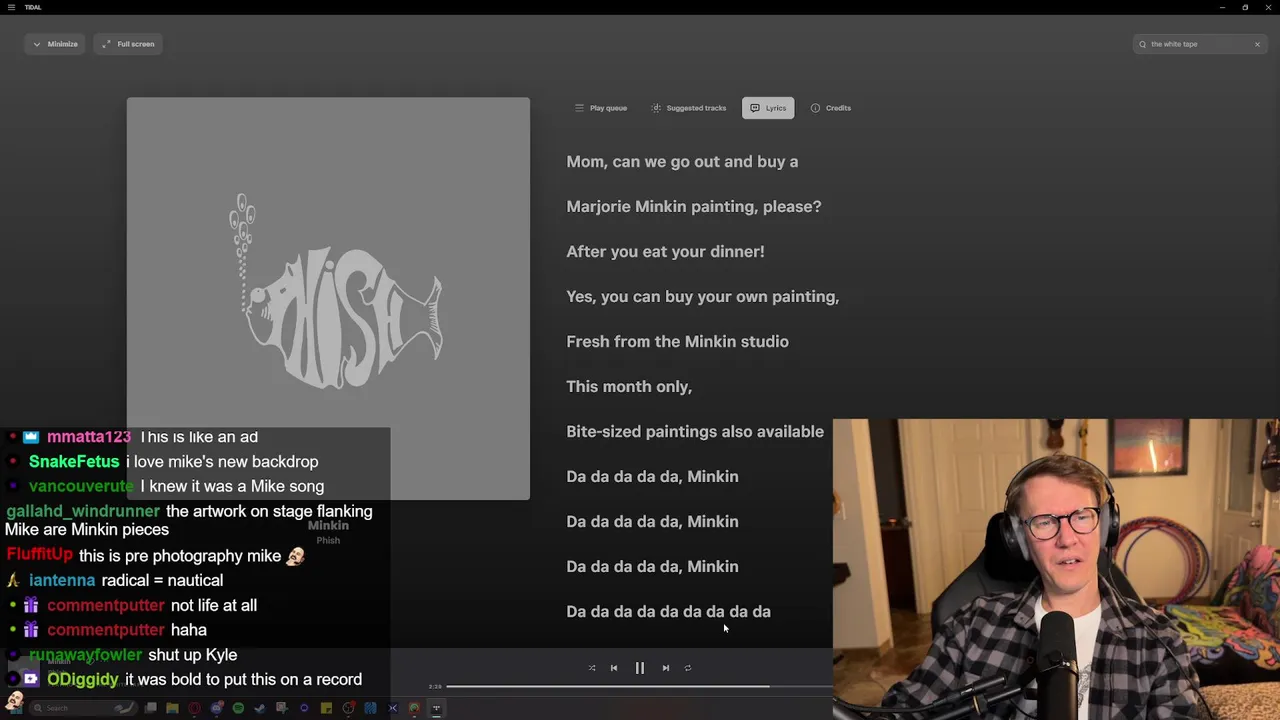Image resolution: width=1280 pixels, height=720 pixels.
Task: Click lyric line 'Mom, can we go out and buy a'
Action: tap(682, 162)
